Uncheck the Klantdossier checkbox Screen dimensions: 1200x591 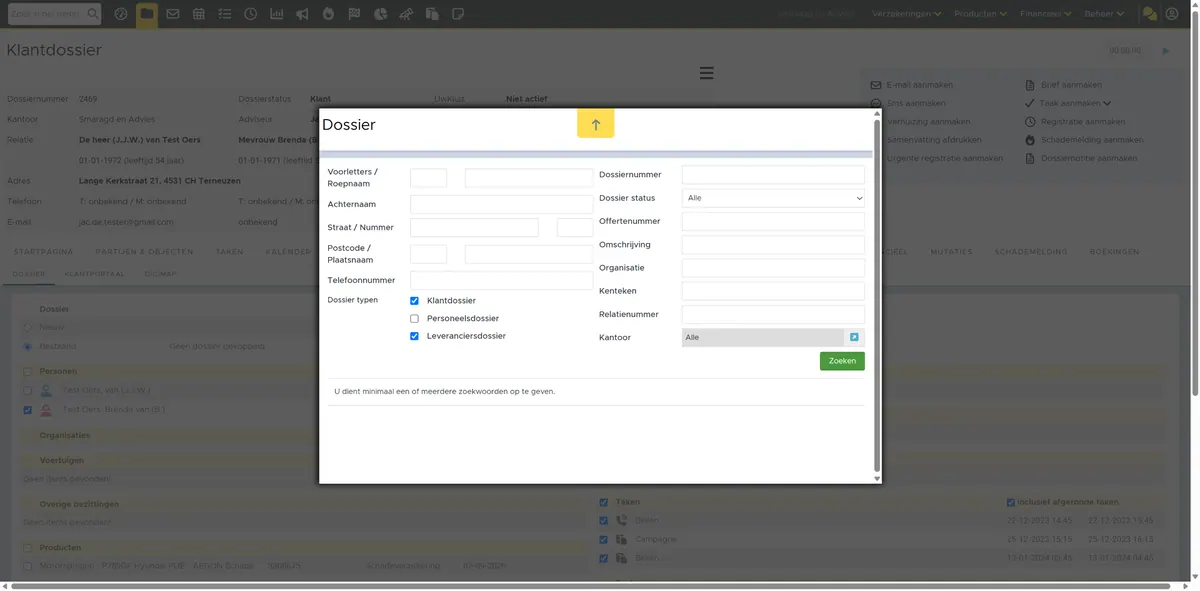(414, 301)
